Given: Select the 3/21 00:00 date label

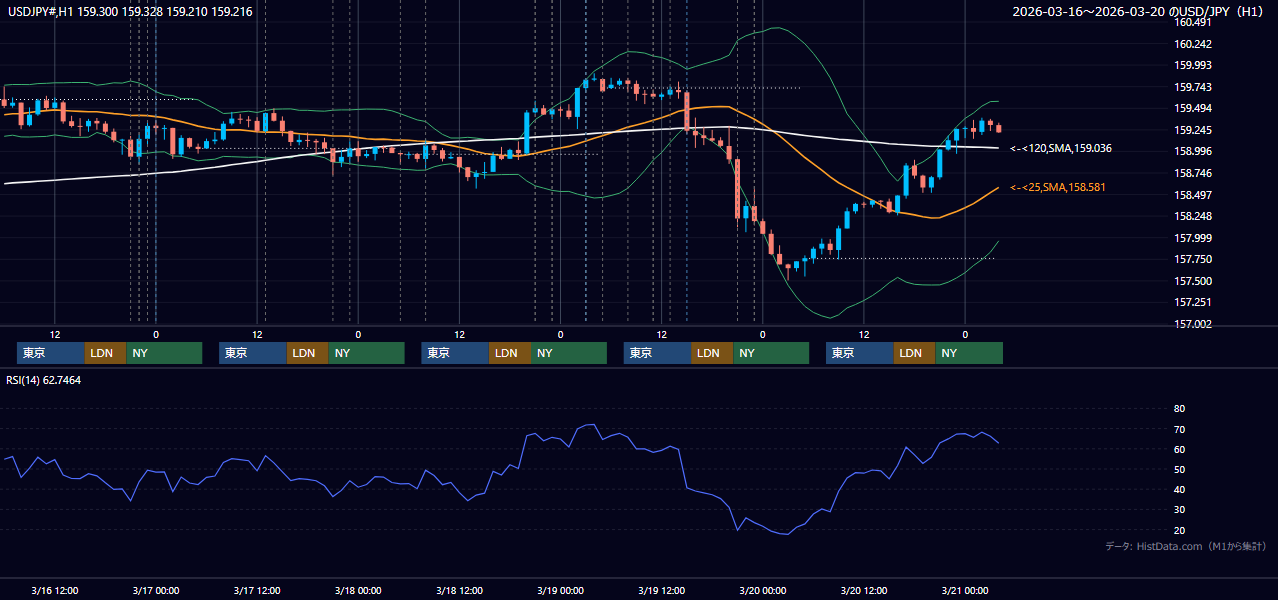Looking at the screenshot, I should [965, 590].
